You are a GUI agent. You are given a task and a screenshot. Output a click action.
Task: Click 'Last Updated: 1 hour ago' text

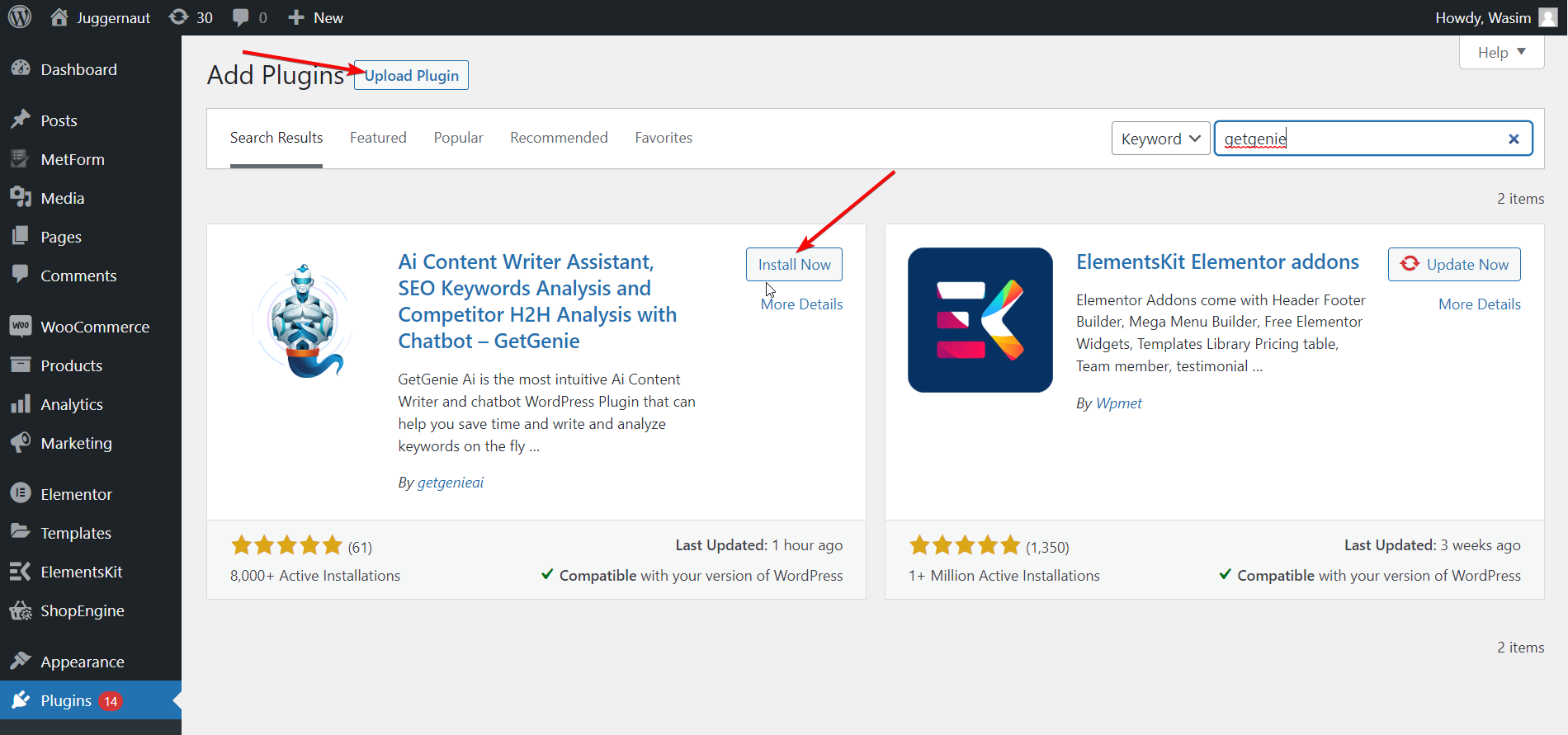point(759,545)
